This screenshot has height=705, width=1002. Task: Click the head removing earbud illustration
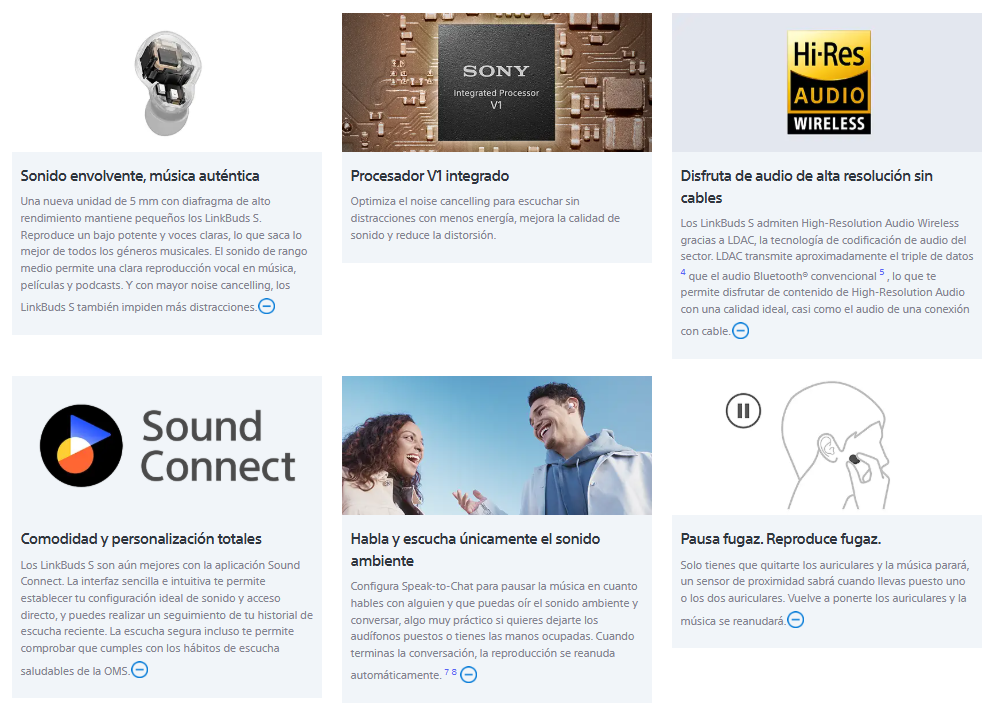tap(835, 445)
